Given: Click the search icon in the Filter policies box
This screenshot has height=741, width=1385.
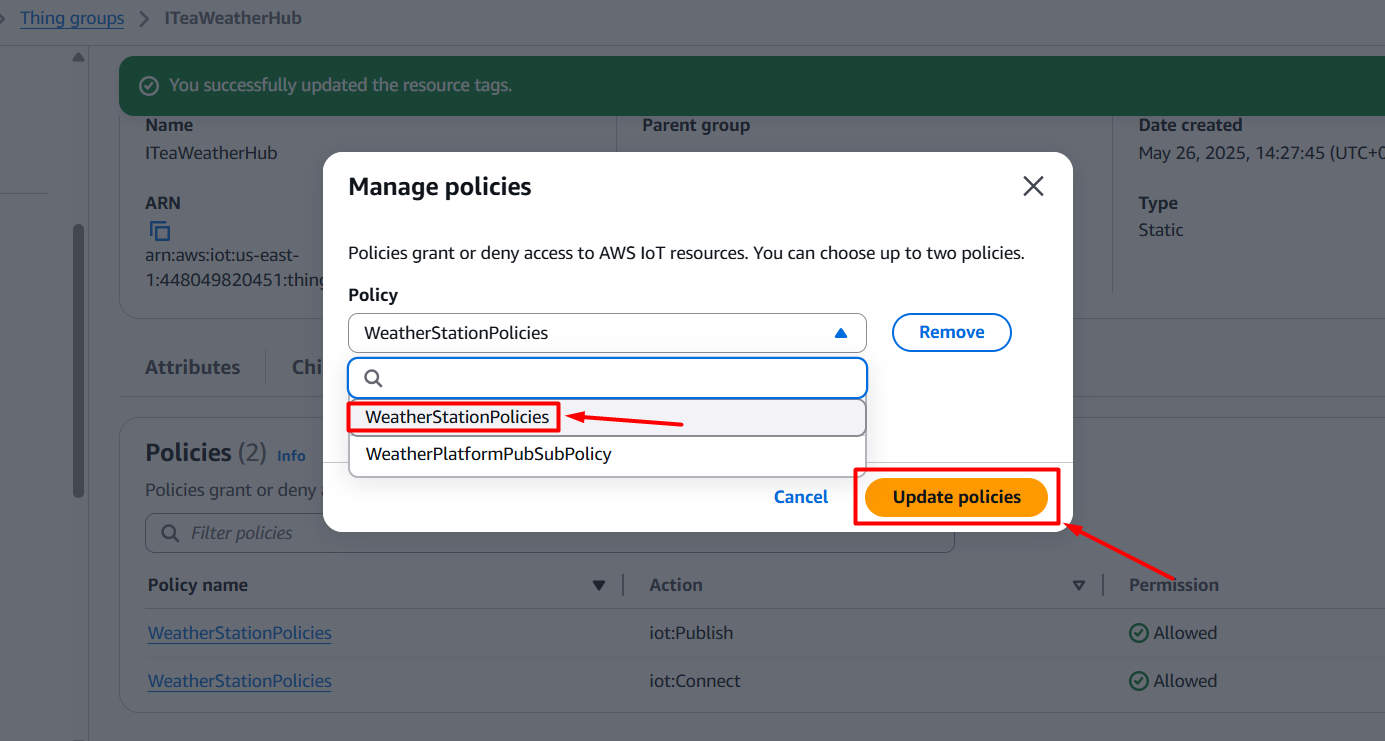Looking at the screenshot, I should [171, 533].
